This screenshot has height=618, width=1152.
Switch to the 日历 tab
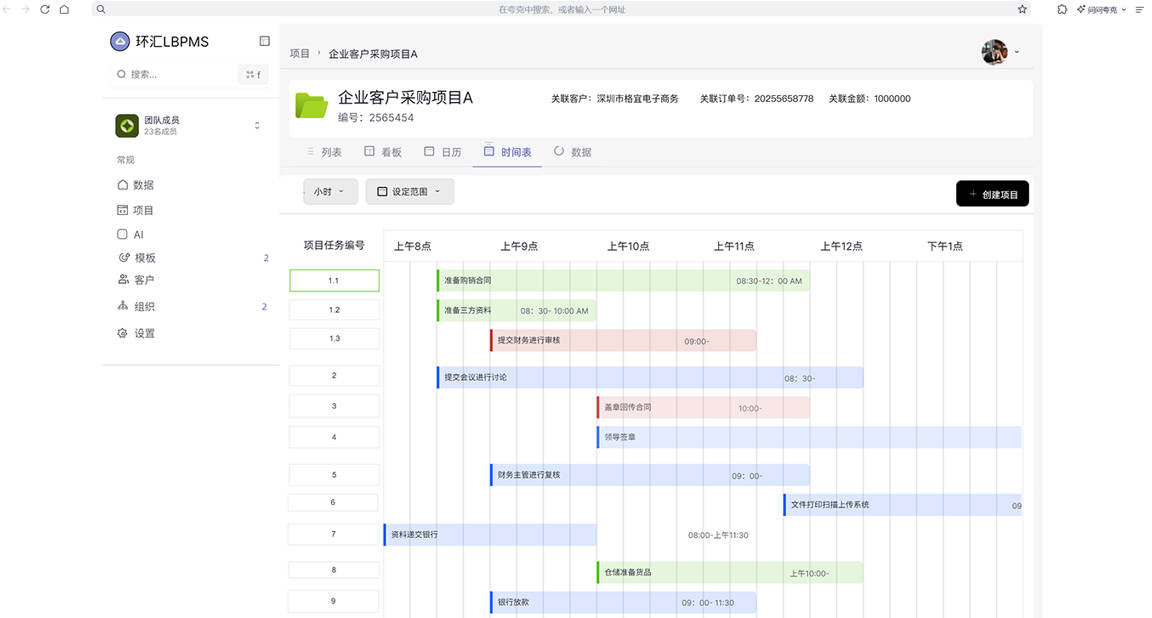click(x=443, y=152)
